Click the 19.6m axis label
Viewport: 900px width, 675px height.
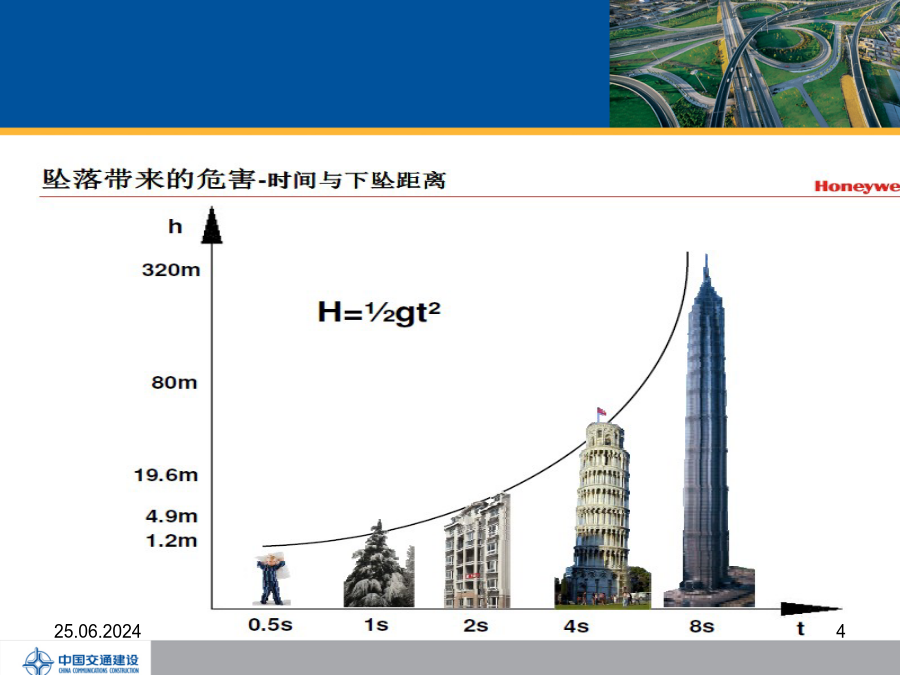[166, 475]
